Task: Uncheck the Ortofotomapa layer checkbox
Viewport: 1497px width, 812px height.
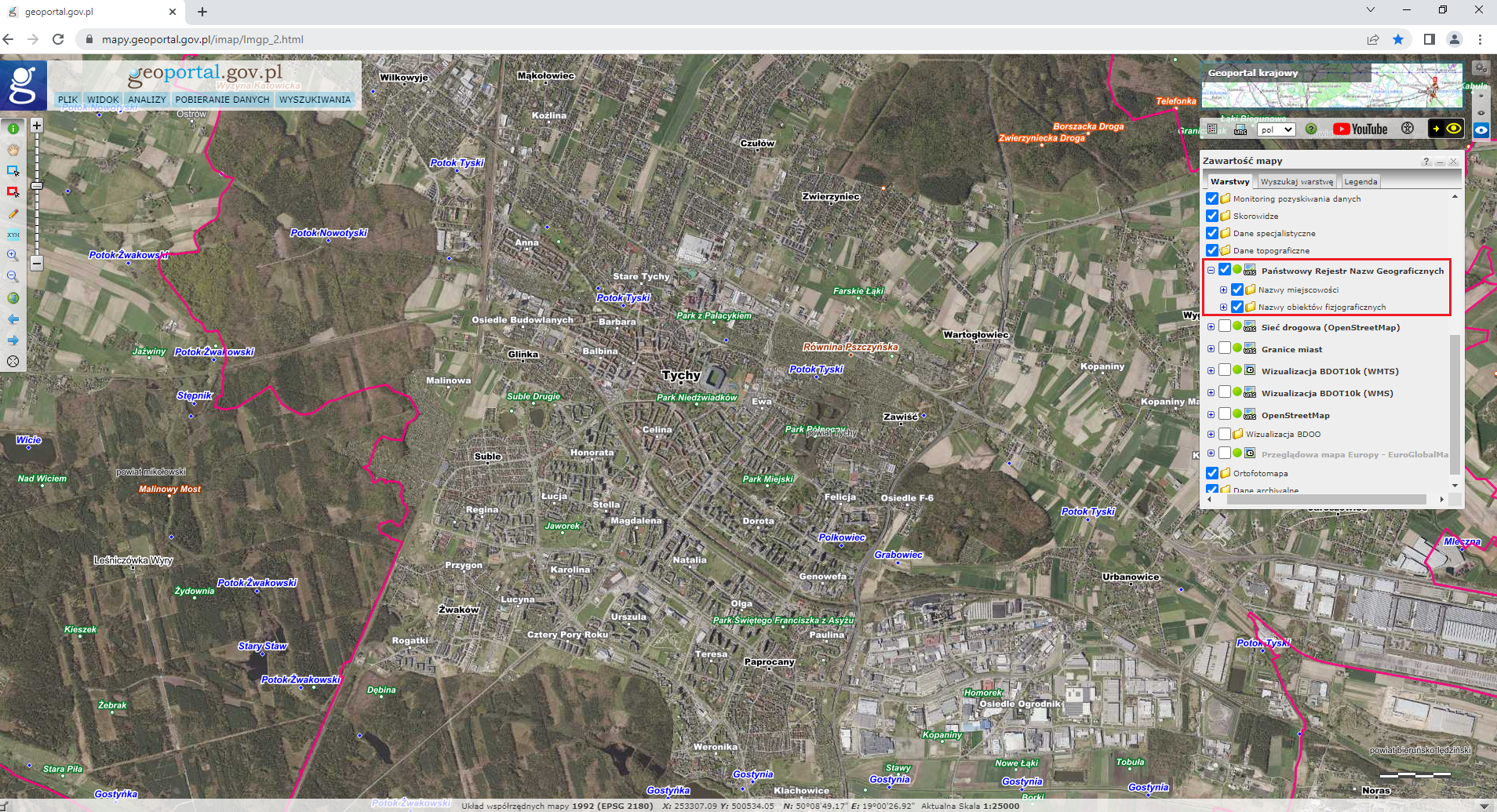Action: pyautogui.click(x=1212, y=473)
